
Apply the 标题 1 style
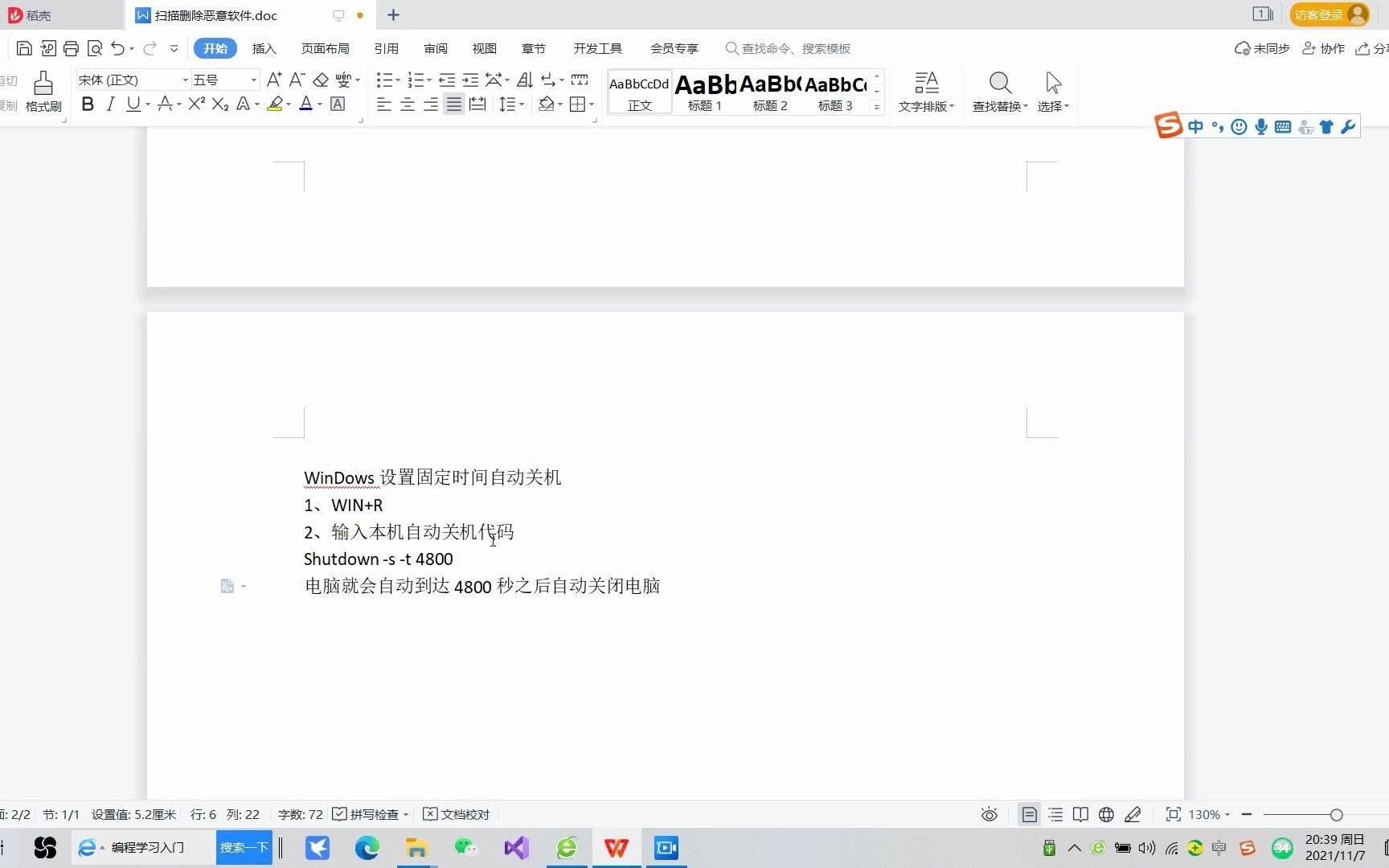click(705, 92)
